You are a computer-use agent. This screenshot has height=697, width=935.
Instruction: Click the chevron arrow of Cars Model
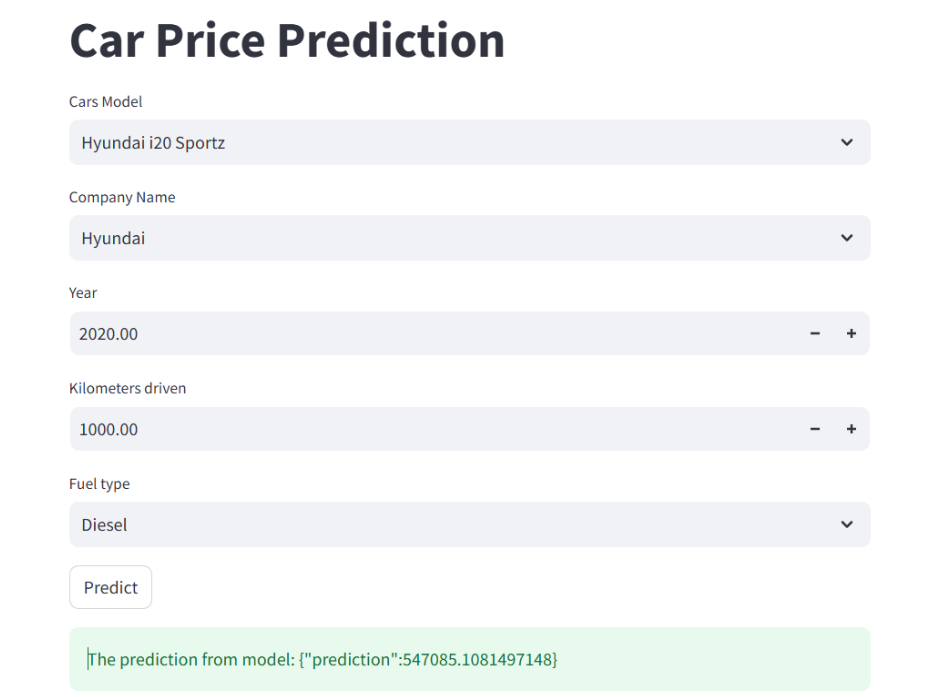click(846, 143)
